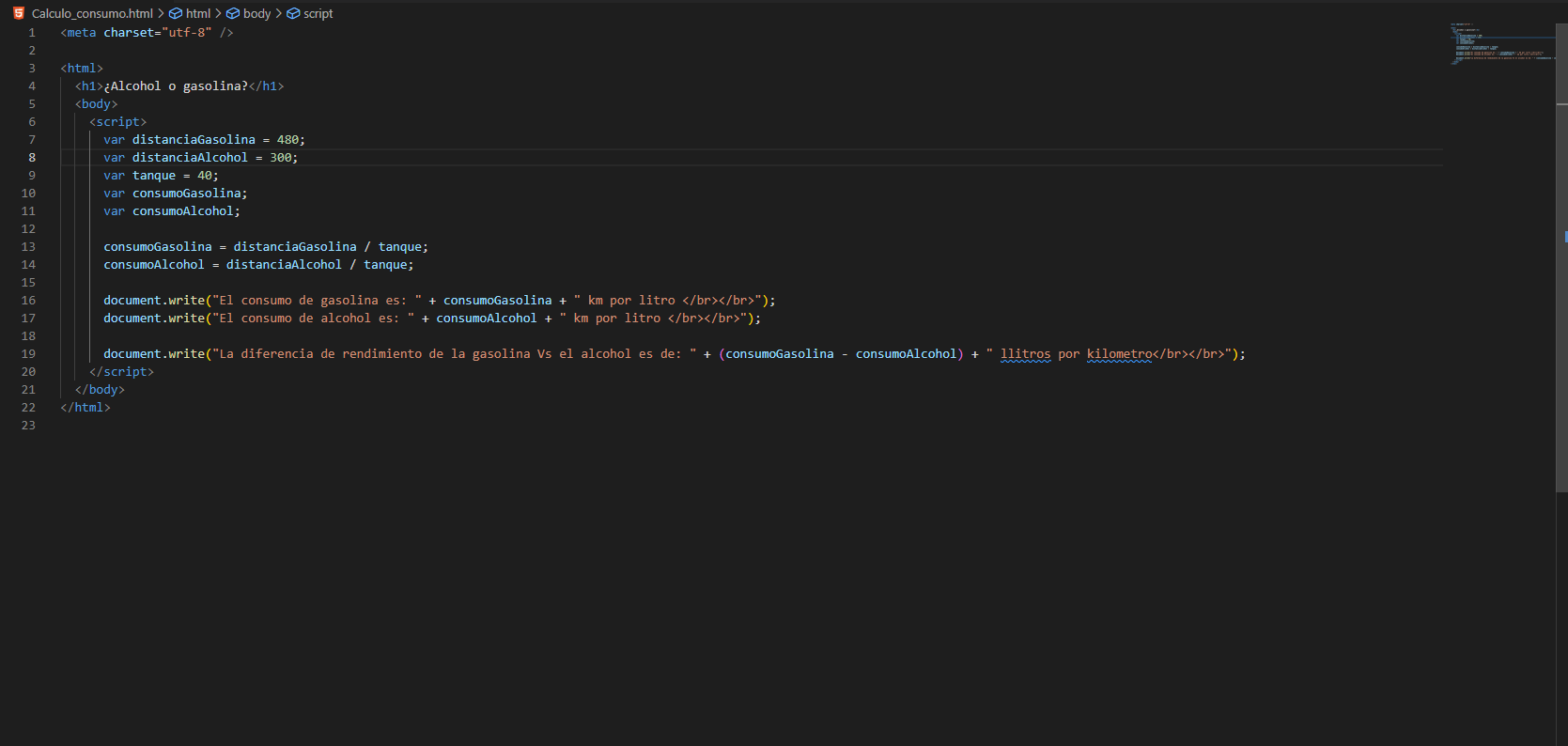
Task: Click 'consumoGasolina' assignment on line 13
Action: click(158, 247)
